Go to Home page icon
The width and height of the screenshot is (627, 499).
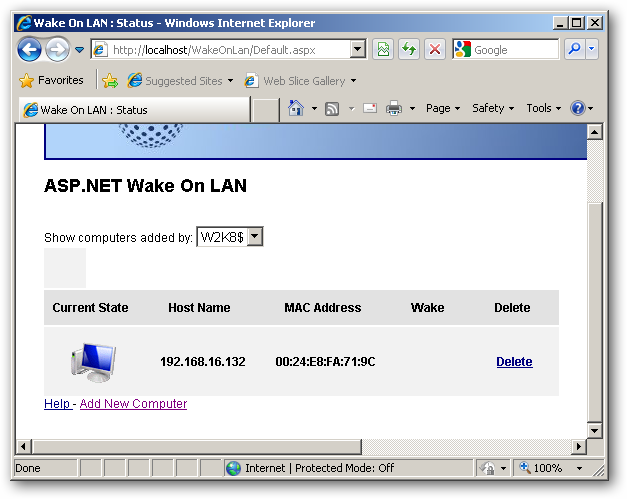click(296, 108)
